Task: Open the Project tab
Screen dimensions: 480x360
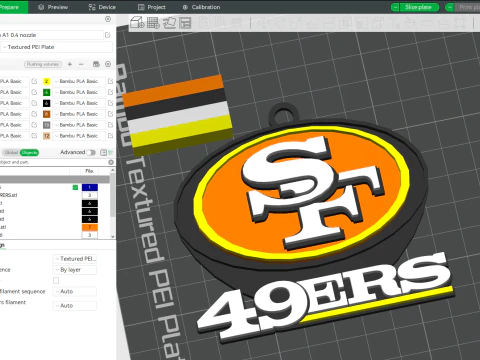Action: [152, 7]
